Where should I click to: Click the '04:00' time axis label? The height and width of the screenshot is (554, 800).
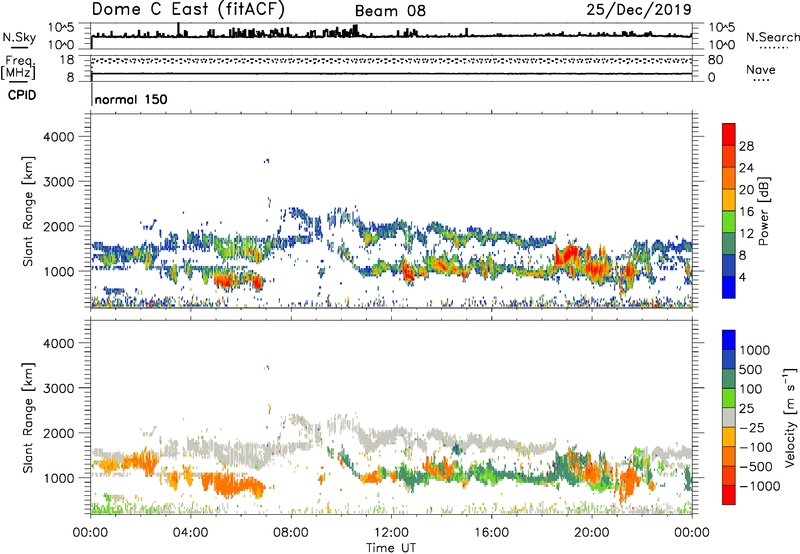coord(191,533)
